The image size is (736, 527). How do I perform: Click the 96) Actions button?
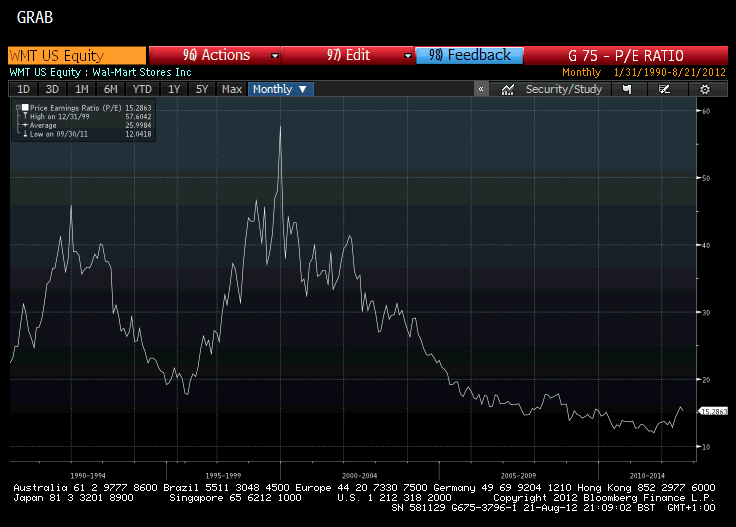215,55
